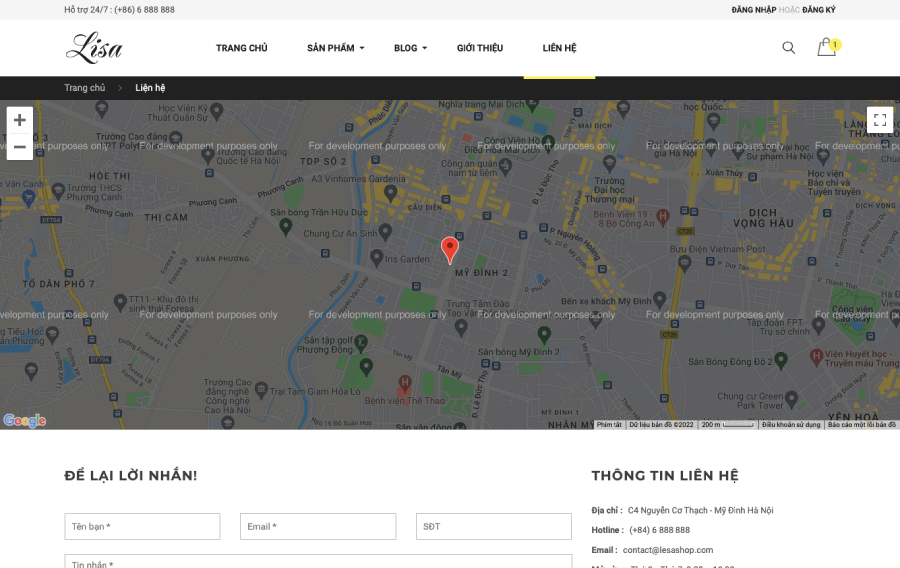Click Trang chủ in the breadcrumb
Viewport: 900px width, 568px height.
[84, 88]
